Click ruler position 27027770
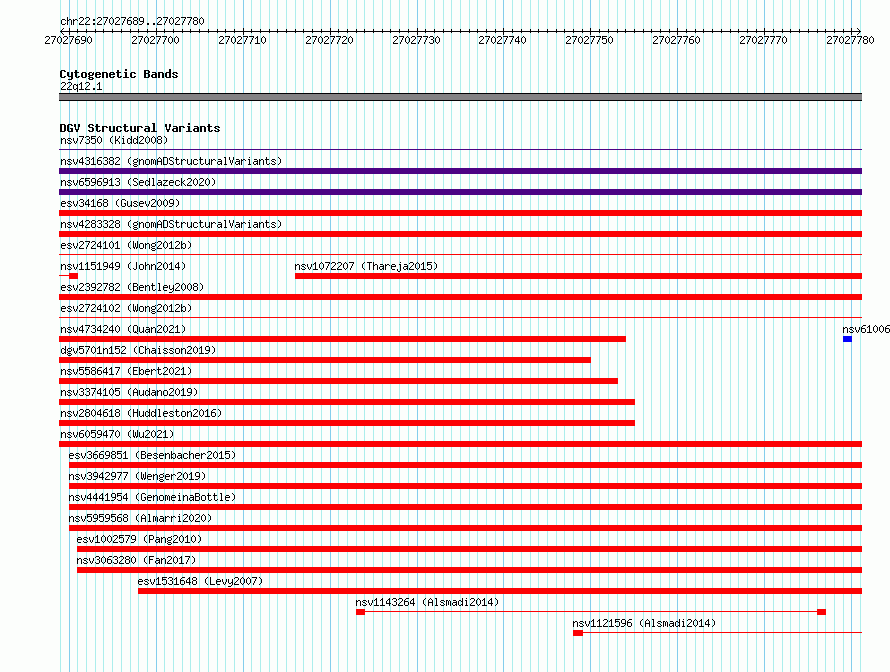Viewport: 890px width, 672px height. pyautogui.click(x=763, y=40)
